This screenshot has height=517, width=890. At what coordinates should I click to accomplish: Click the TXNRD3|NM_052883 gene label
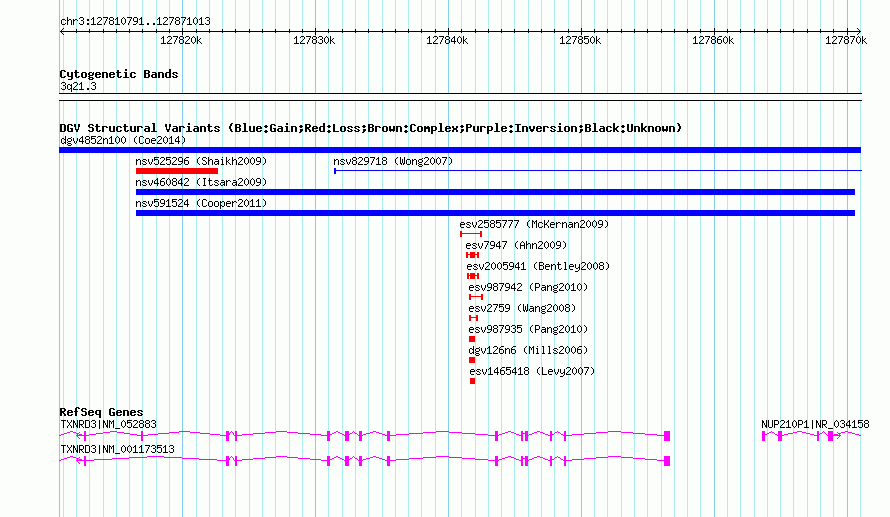tap(108, 424)
